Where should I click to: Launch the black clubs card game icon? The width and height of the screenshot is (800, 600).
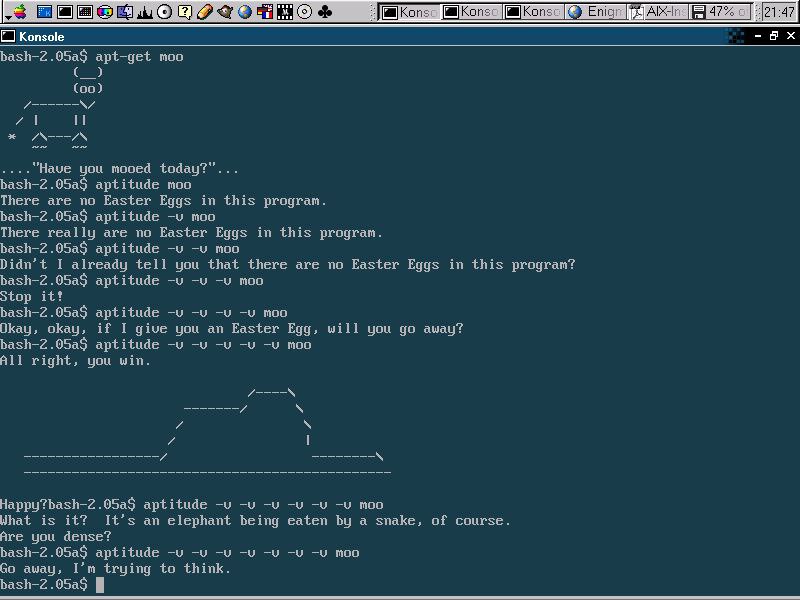click(324, 11)
